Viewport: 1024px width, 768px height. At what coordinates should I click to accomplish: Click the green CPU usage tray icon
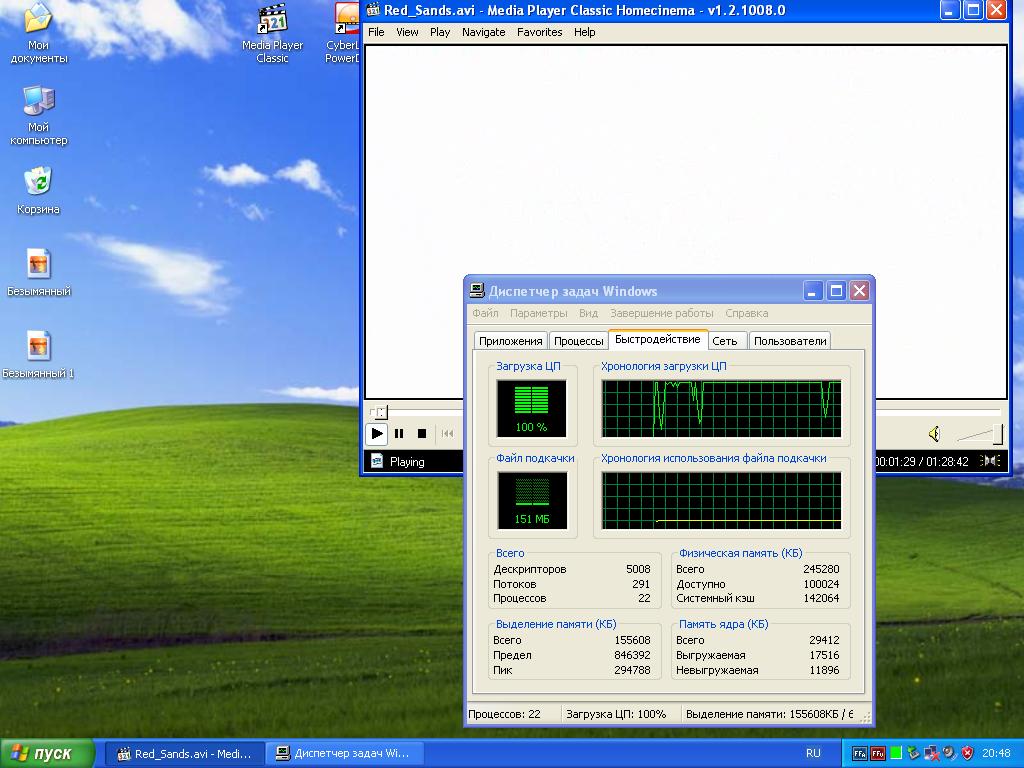[x=896, y=754]
